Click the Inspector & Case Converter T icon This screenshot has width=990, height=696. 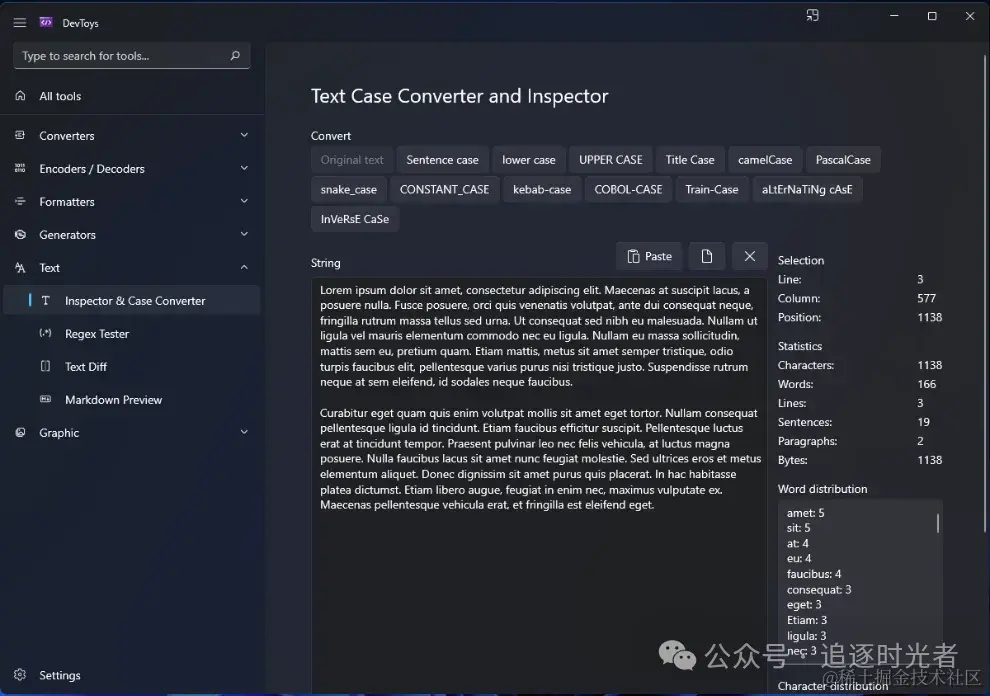coord(45,301)
